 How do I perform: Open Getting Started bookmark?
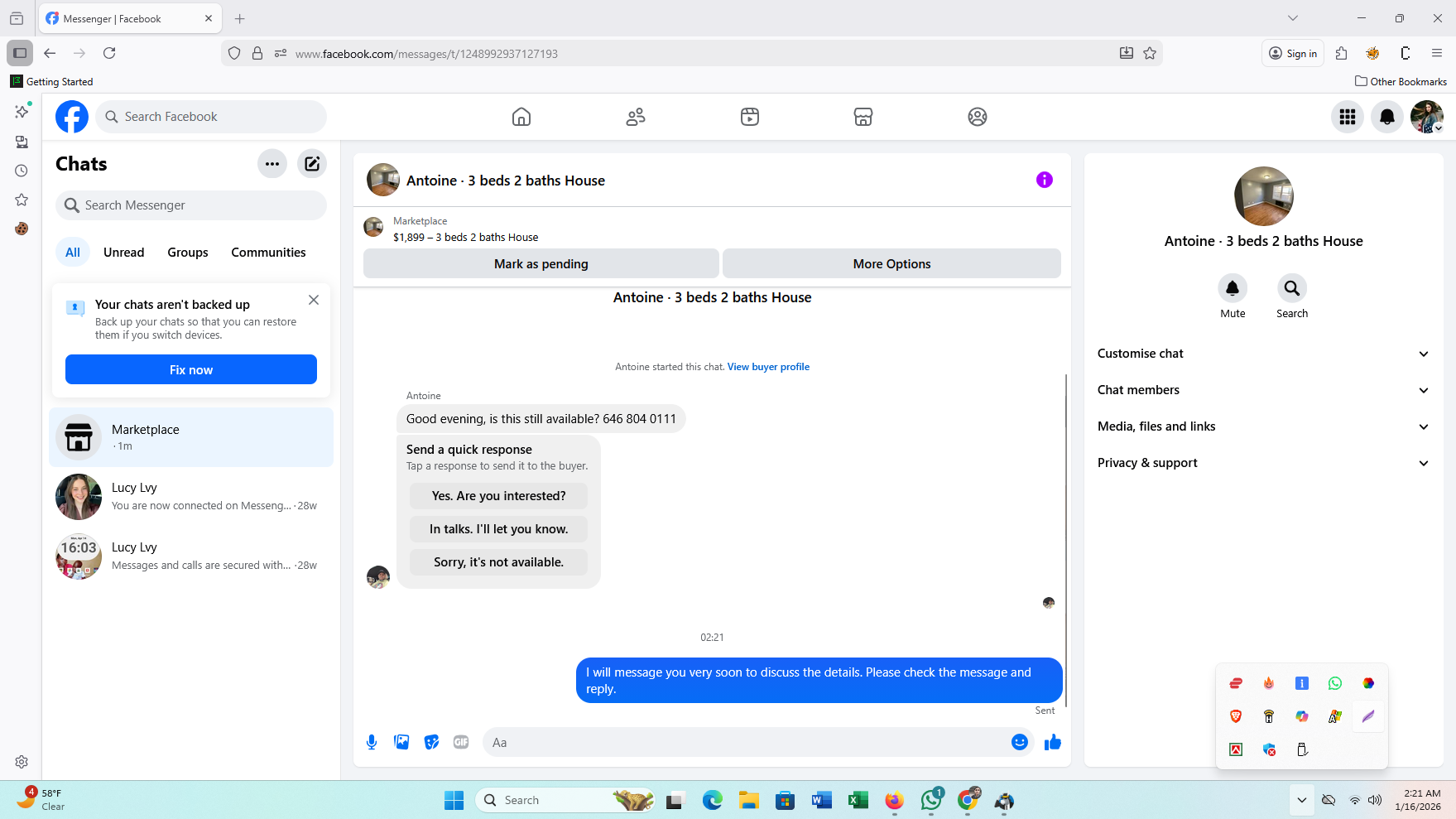51,81
